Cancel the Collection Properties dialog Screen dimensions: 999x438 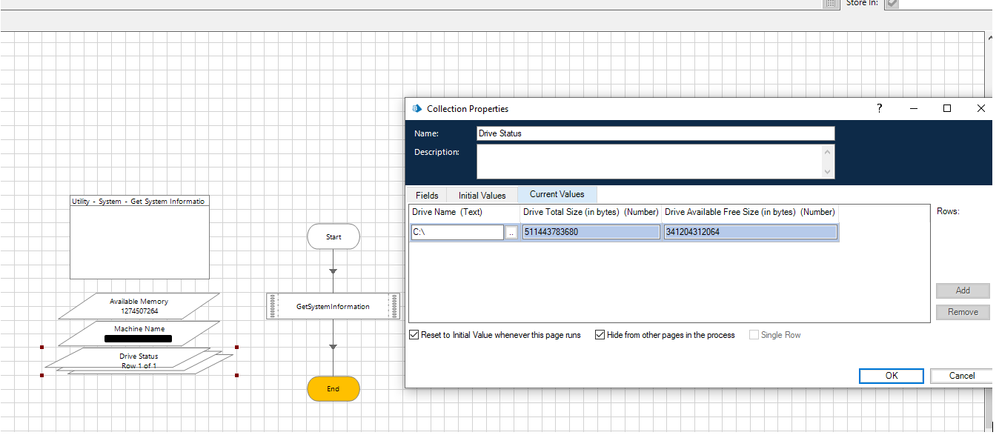click(x=961, y=376)
